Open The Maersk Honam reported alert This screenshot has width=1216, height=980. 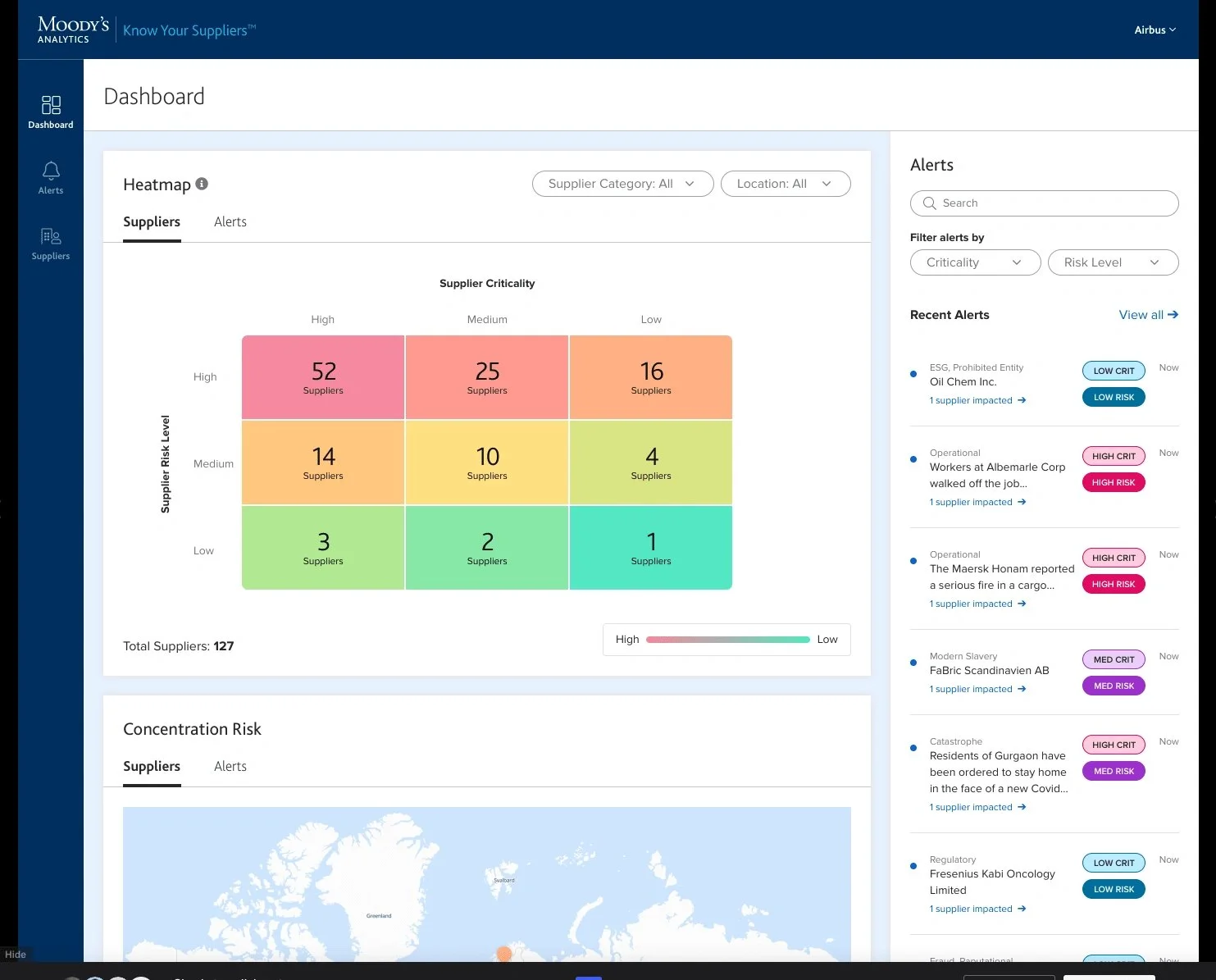click(x=1002, y=577)
